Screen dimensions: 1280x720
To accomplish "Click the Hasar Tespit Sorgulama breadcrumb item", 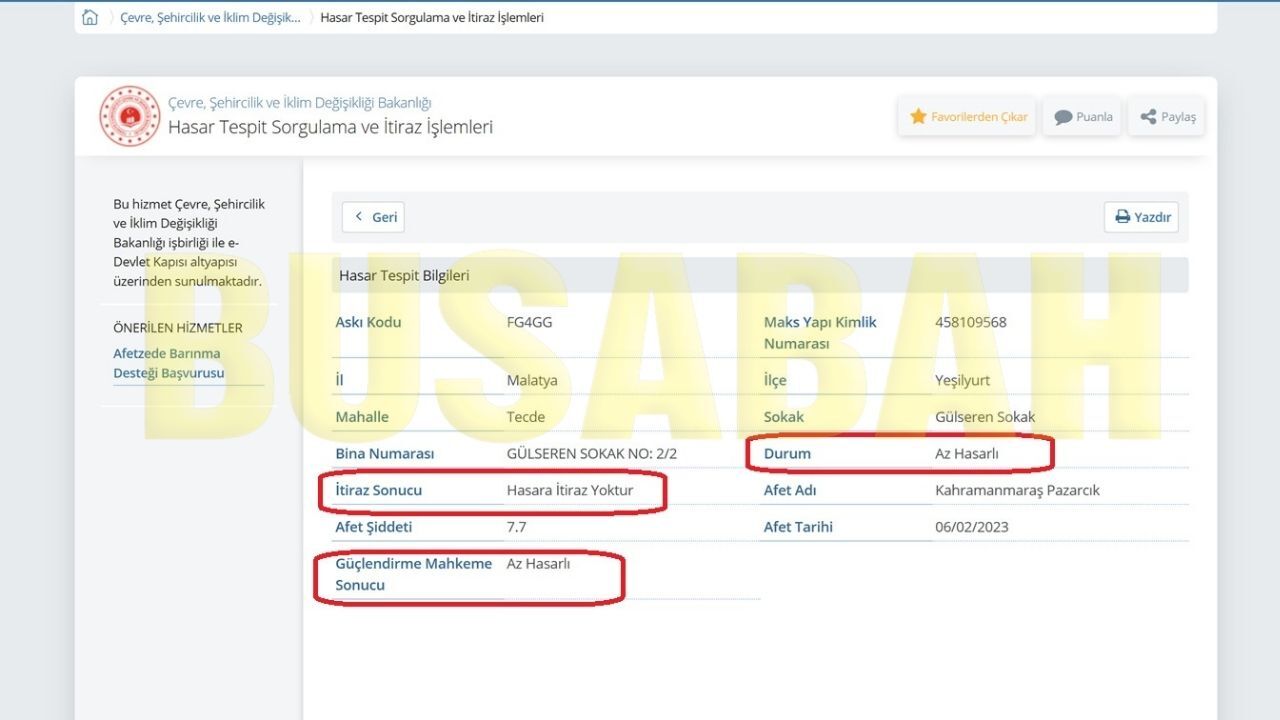I will pyautogui.click(x=432, y=17).
